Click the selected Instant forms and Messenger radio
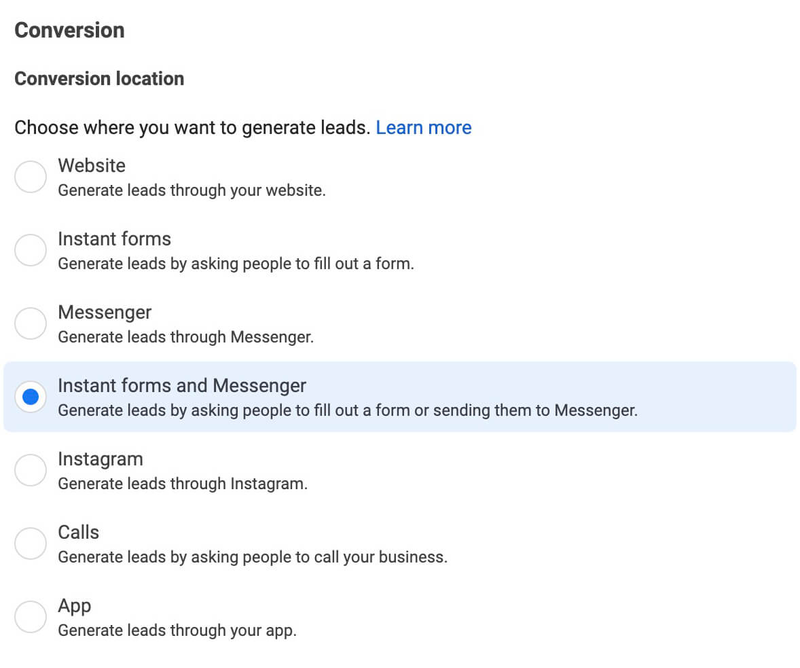The height and width of the screenshot is (668, 800). pyautogui.click(x=31, y=397)
